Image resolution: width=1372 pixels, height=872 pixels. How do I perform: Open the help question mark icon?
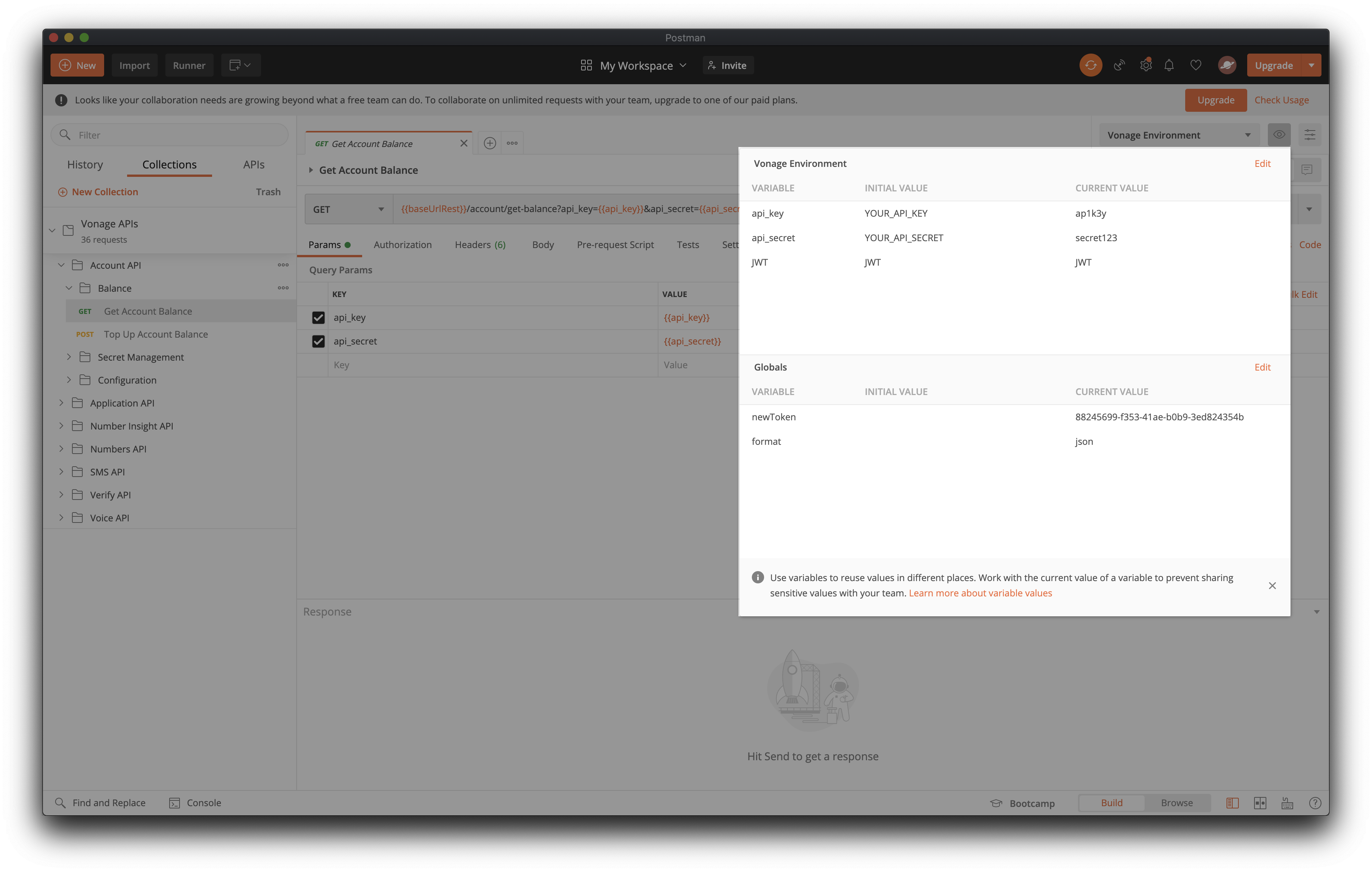tap(1315, 803)
